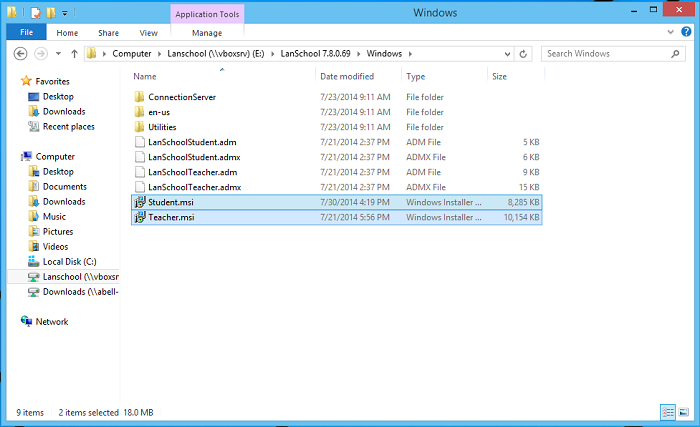Select the LanSchoolStudent.admx file icon

coord(140,157)
